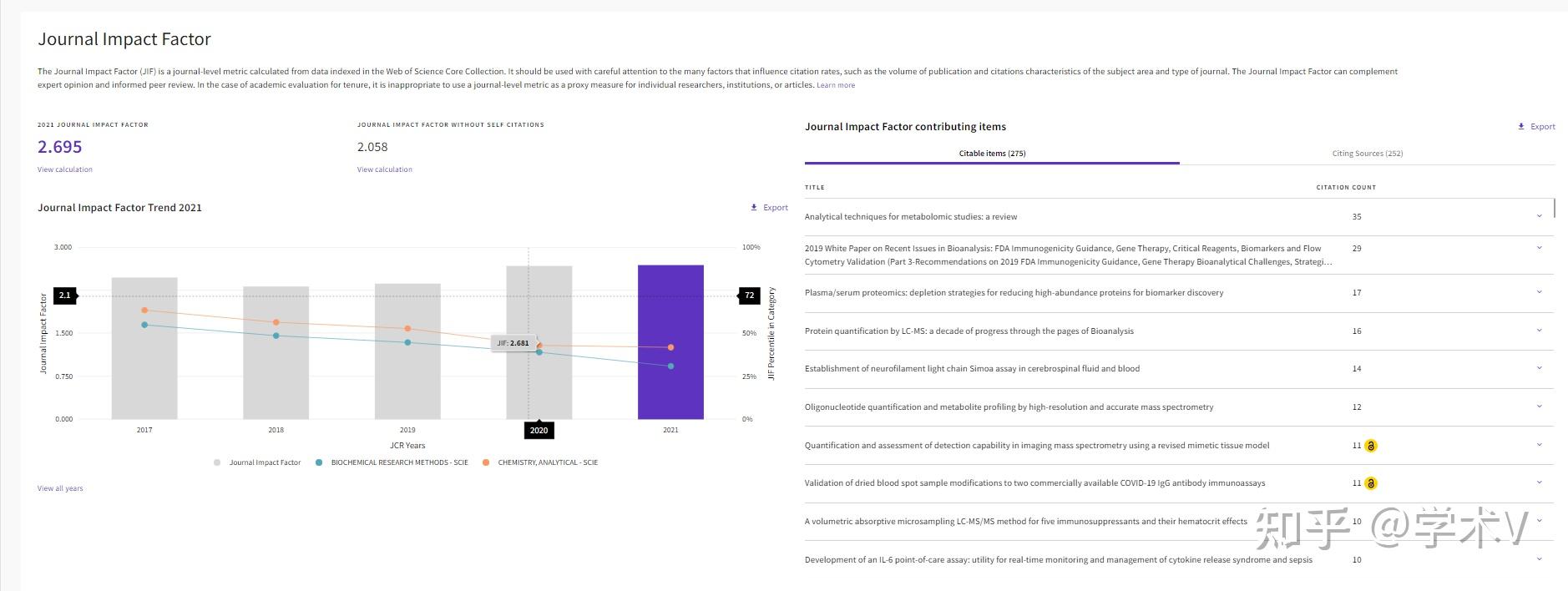
Task: Expand the Plasma/serum proteomics row
Action: click(1539, 292)
